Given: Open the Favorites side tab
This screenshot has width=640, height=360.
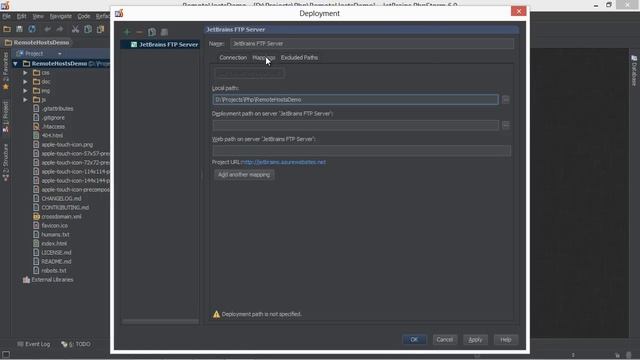Looking at the screenshot, I should [6, 70].
